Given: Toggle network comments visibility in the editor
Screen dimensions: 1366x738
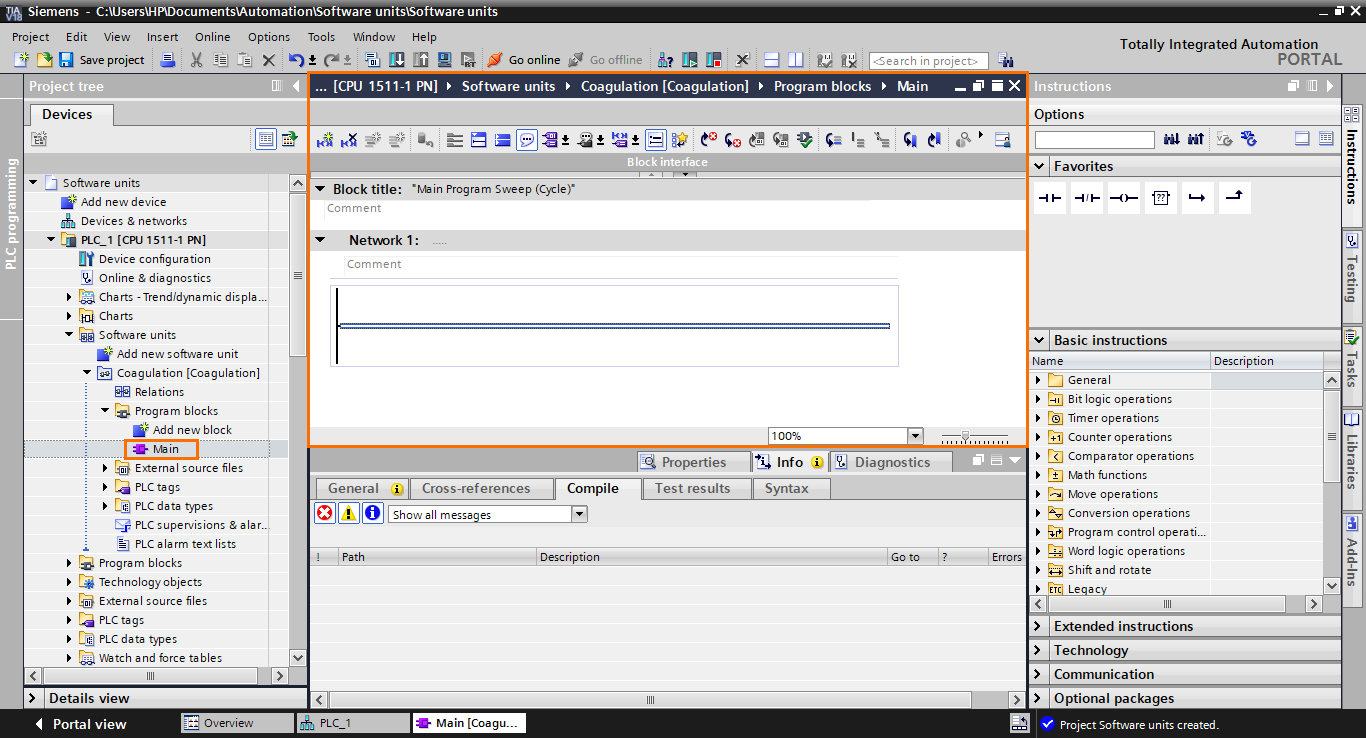Looking at the screenshot, I should click(526, 139).
